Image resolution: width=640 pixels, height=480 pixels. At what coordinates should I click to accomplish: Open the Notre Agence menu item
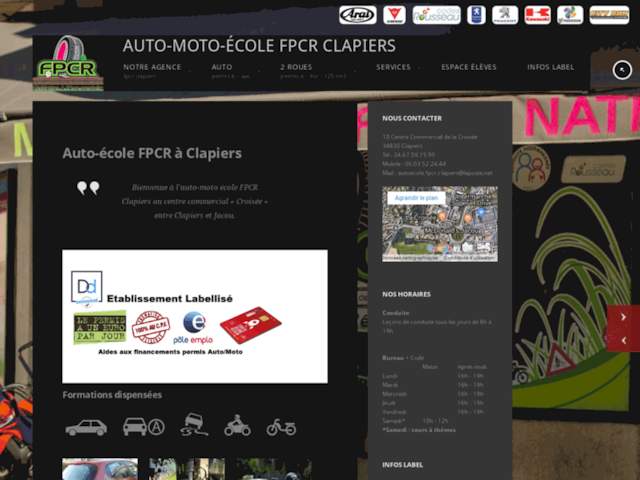(x=152, y=67)
